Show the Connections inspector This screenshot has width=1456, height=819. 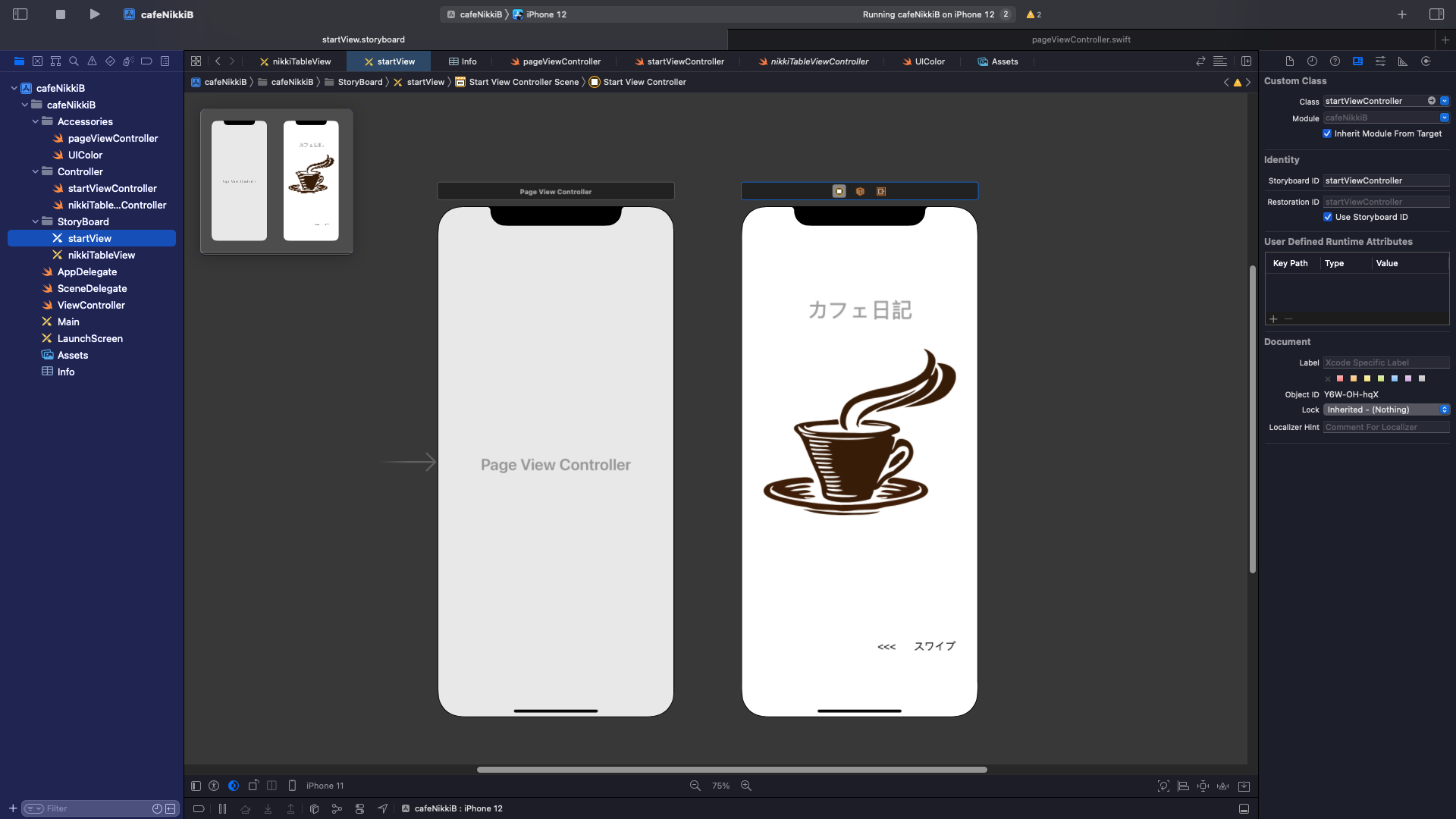[x=1426, y=61]
